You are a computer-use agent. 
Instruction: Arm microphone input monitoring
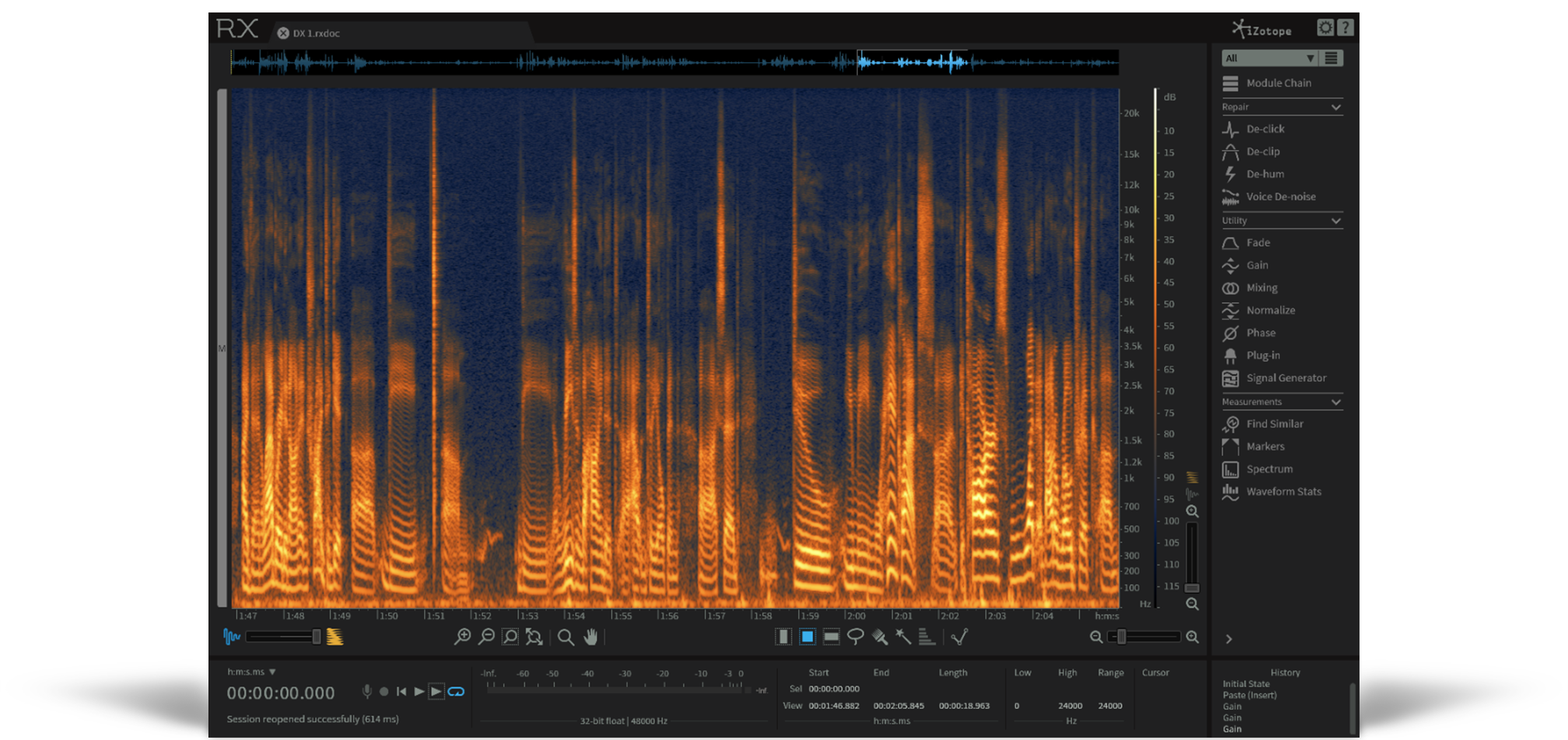click(367, 692)
